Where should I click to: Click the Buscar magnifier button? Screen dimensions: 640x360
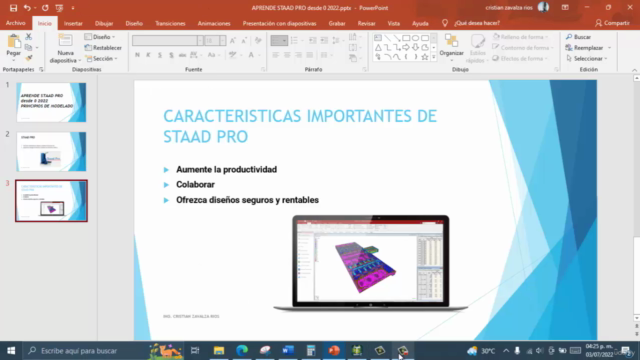point(578,37)
